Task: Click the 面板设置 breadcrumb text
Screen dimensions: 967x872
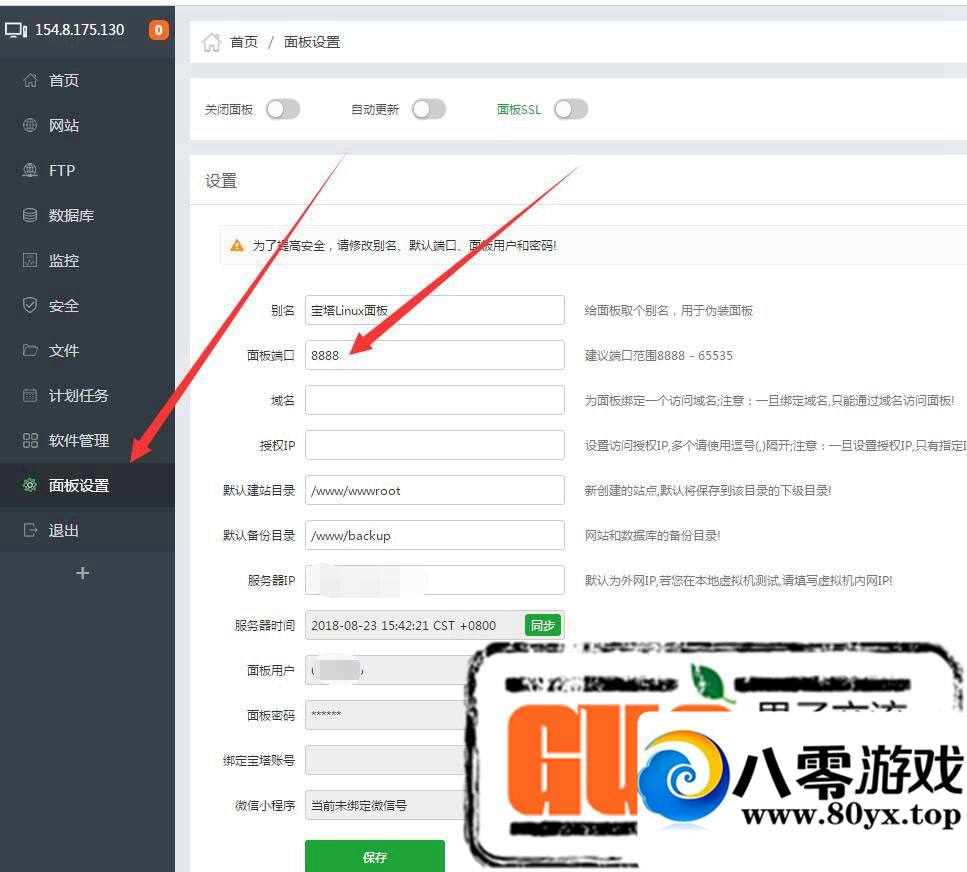Action: pyautogui.click(x=311, y=42)
